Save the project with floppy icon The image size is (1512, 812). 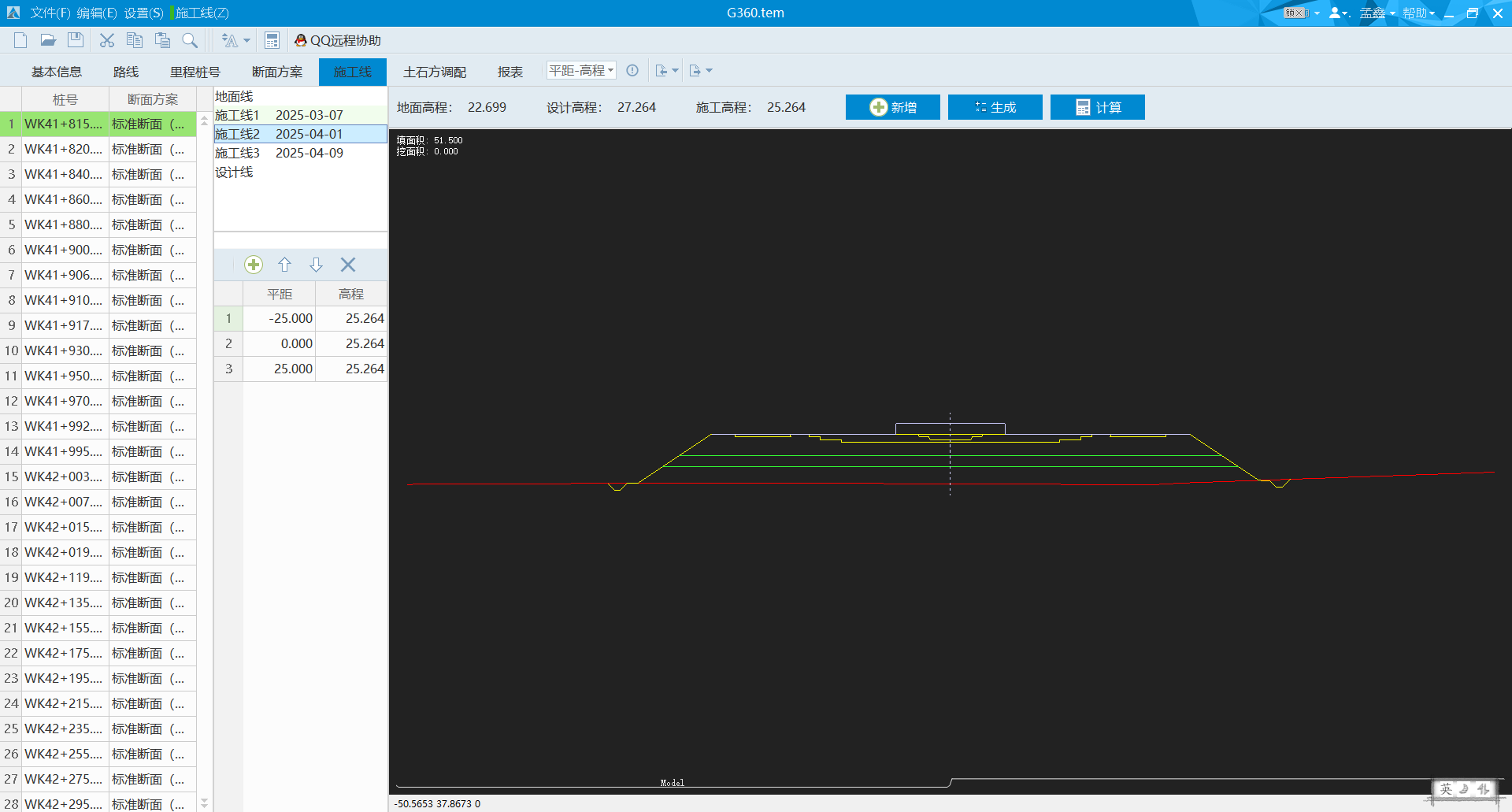tap(76, 40)
